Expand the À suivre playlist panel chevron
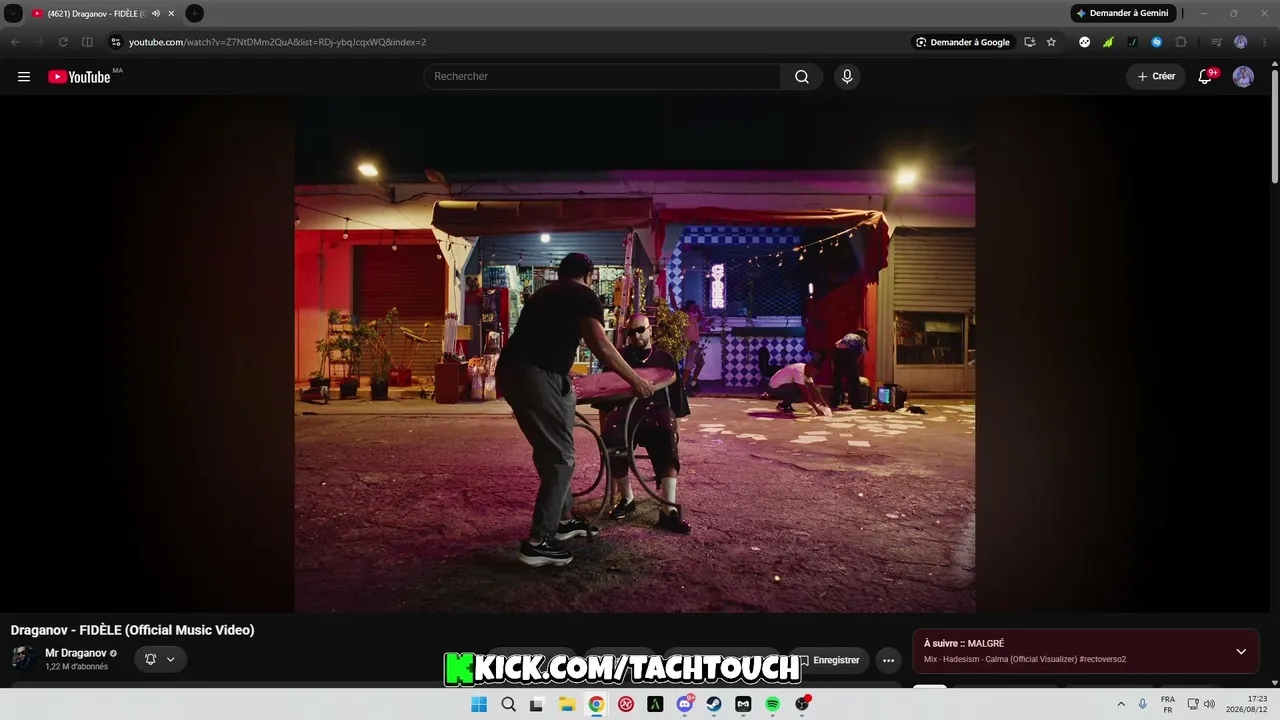 tap(1241, 652)
